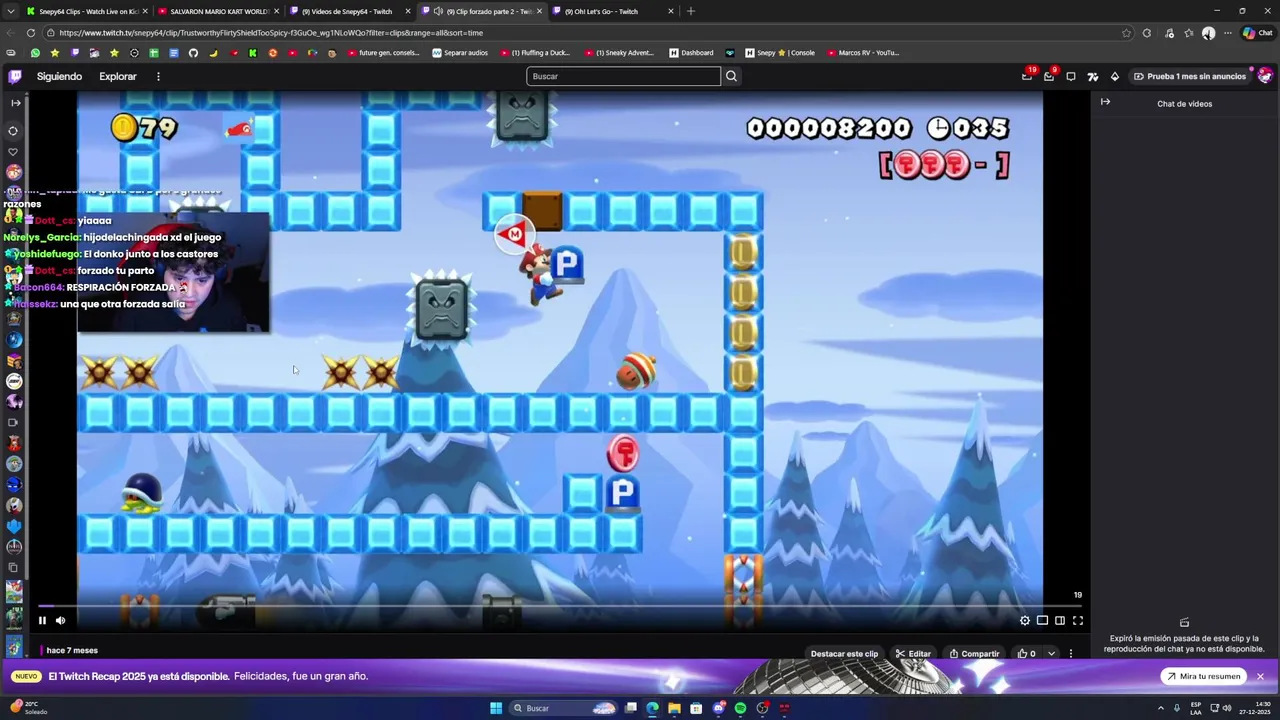Focus the Twitch Buscar search field
1280x720 pixels.
623,76
